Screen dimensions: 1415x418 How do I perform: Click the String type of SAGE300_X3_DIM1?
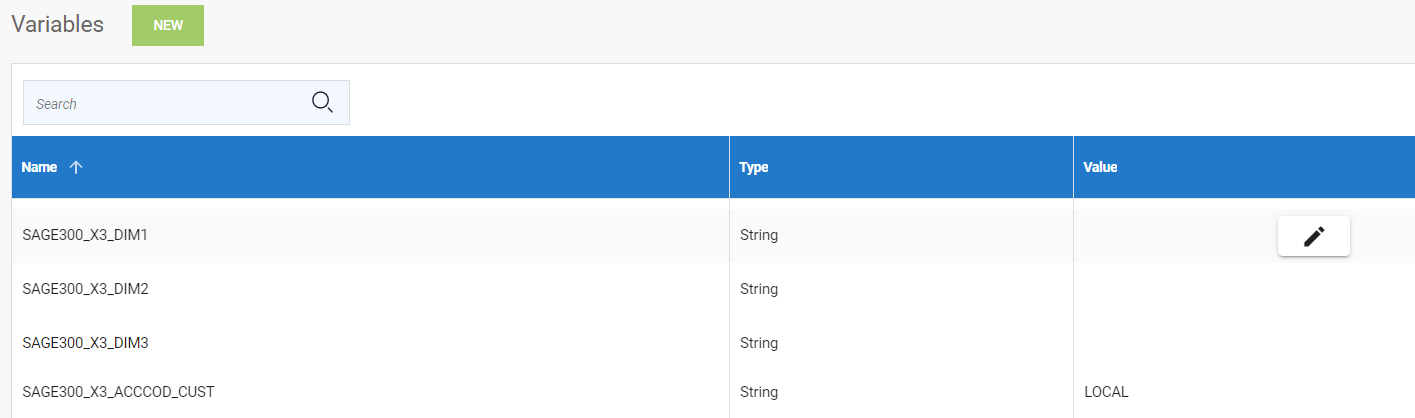tap(759, 235)
